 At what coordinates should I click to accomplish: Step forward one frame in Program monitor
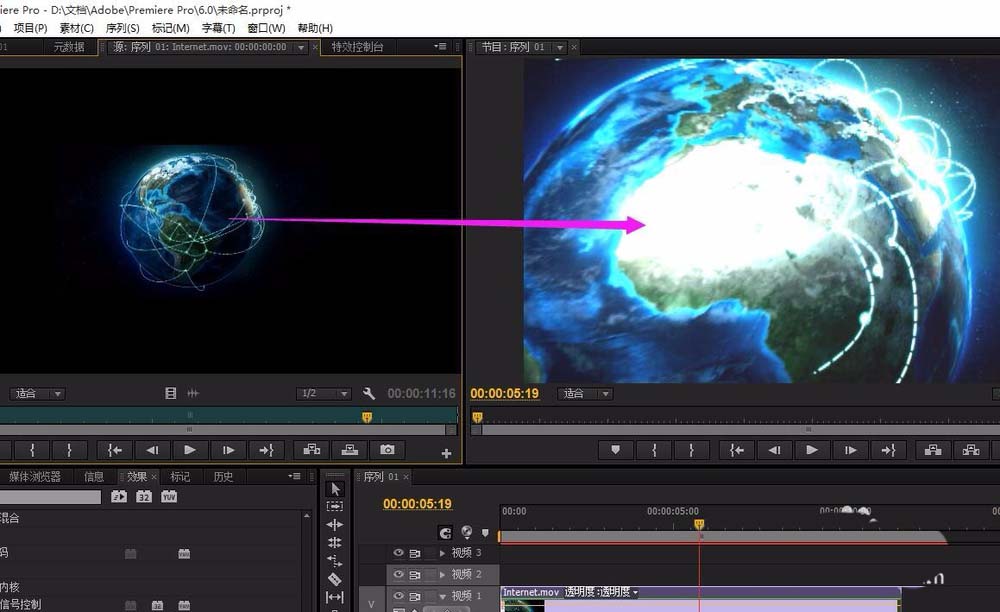[x=850, y=450]
